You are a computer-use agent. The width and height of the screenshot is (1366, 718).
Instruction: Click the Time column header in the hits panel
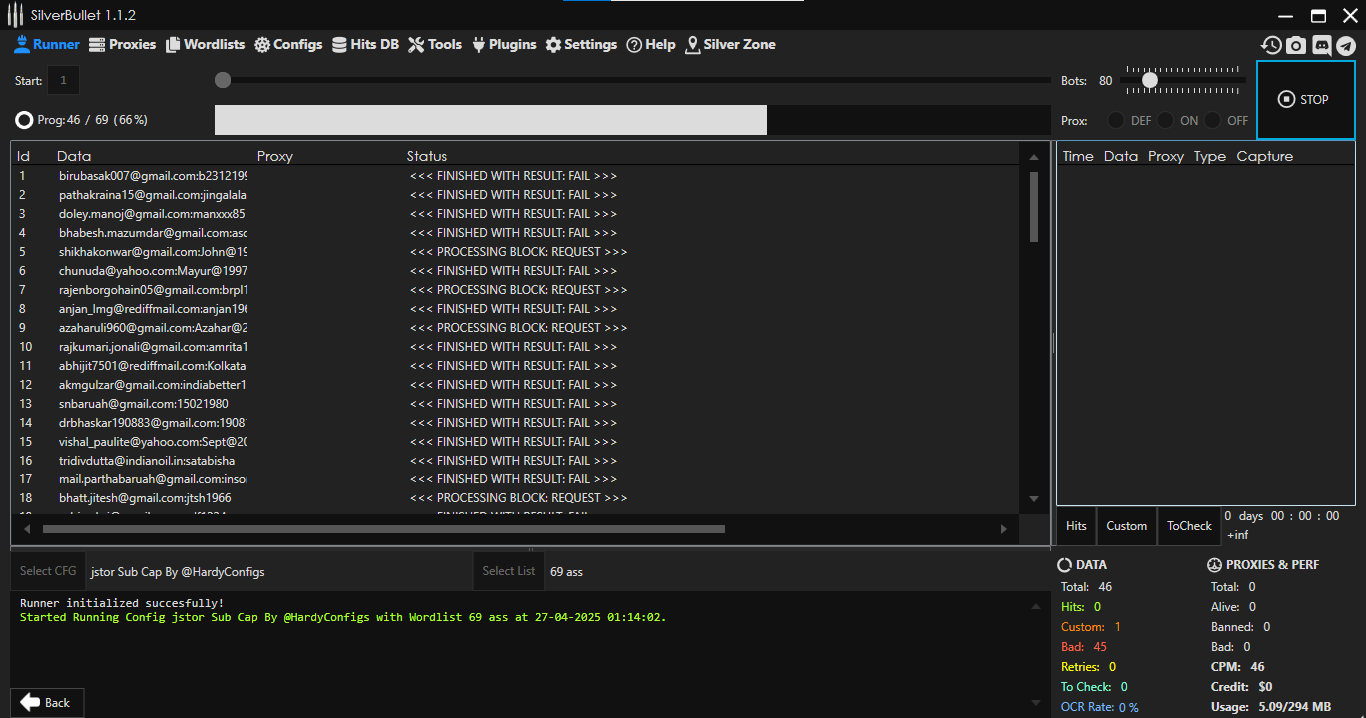pyautogui.click(x=1078, y=156)
